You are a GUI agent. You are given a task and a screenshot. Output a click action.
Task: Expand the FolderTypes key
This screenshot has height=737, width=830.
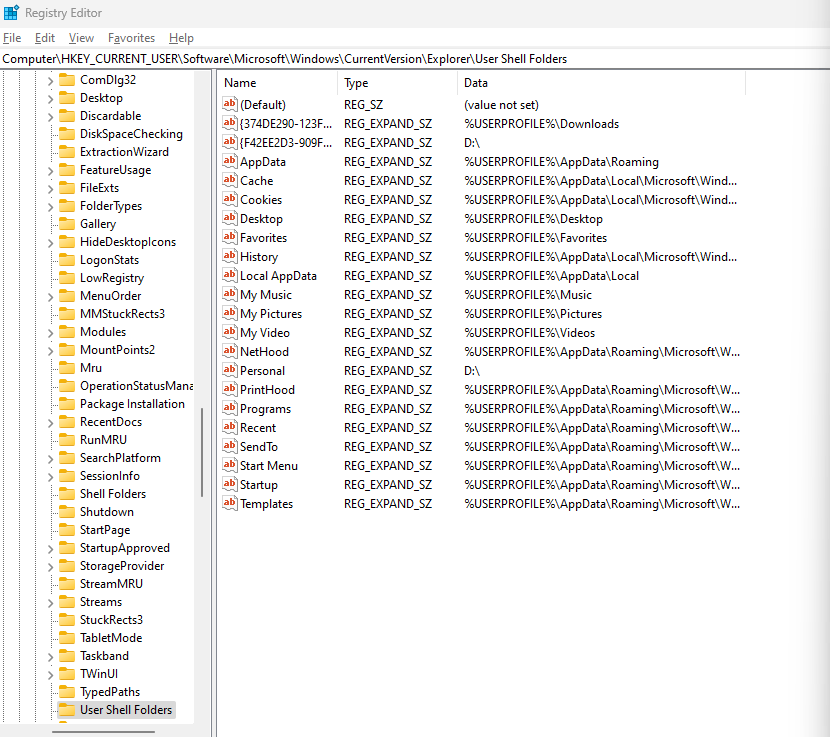[50, 207]
